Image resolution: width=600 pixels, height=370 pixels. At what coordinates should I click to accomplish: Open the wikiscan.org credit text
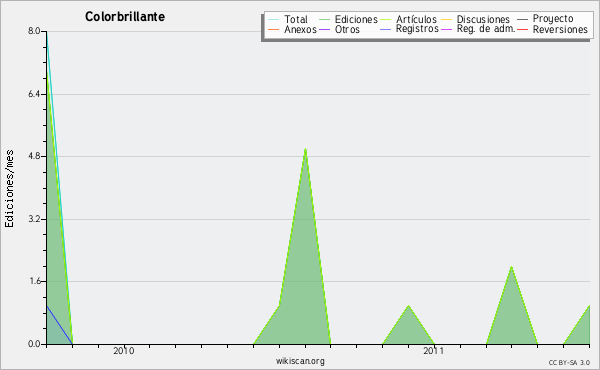tap(300, 361)
